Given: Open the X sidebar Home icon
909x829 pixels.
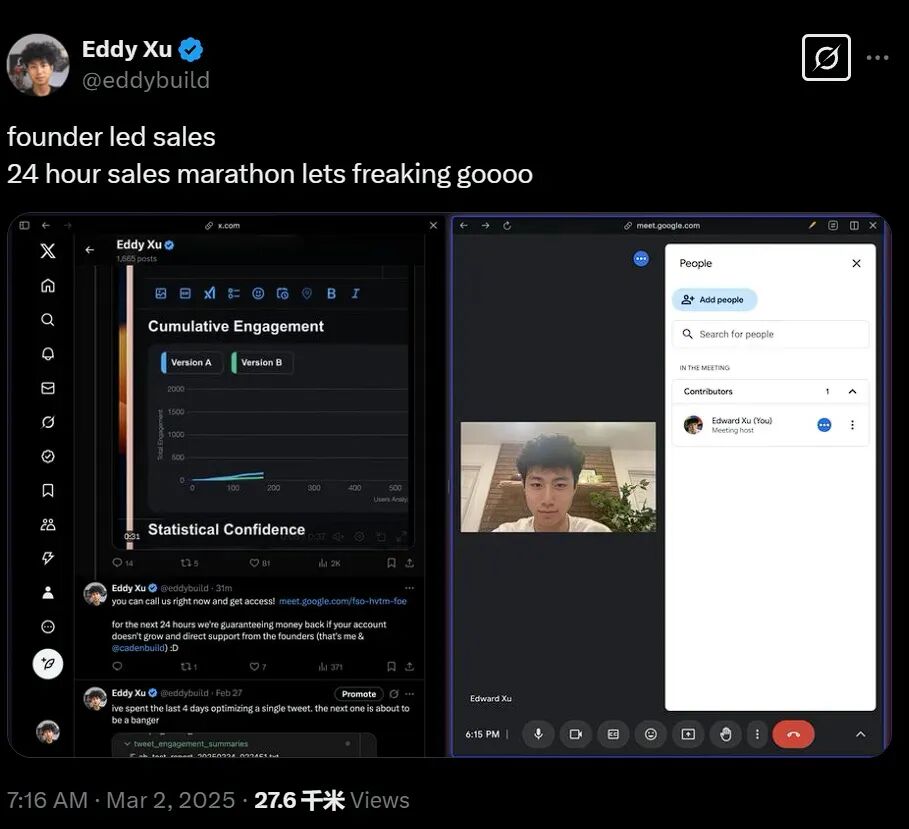Looking at the screenshot, I should click(x=48, y=285).
